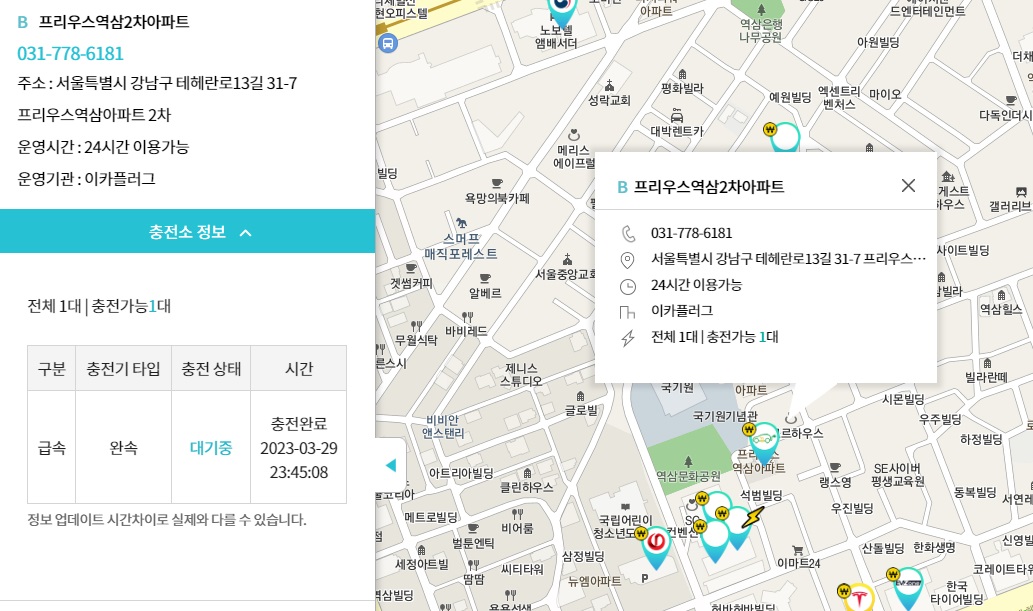Click the lightning icon beside the charger count
The height and width of the screenshot is (611, 1033).
pyautogui.click(x=626, y=337)
